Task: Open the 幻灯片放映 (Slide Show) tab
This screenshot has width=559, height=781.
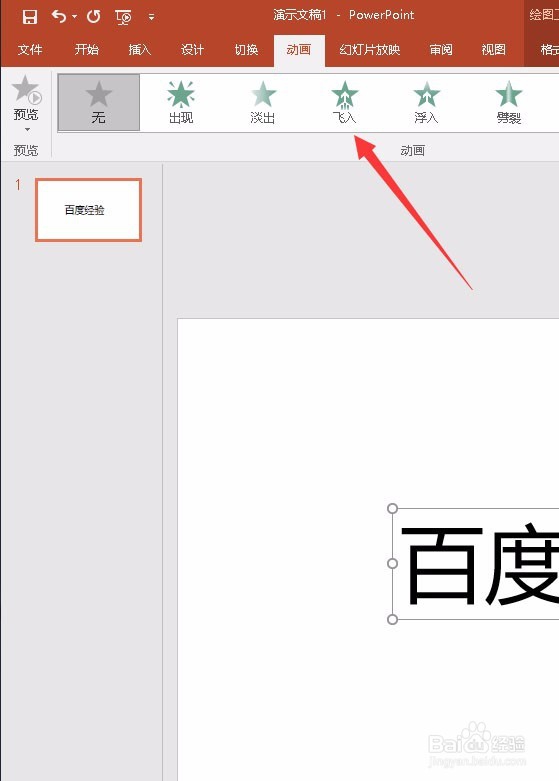Action: (370, 50)
